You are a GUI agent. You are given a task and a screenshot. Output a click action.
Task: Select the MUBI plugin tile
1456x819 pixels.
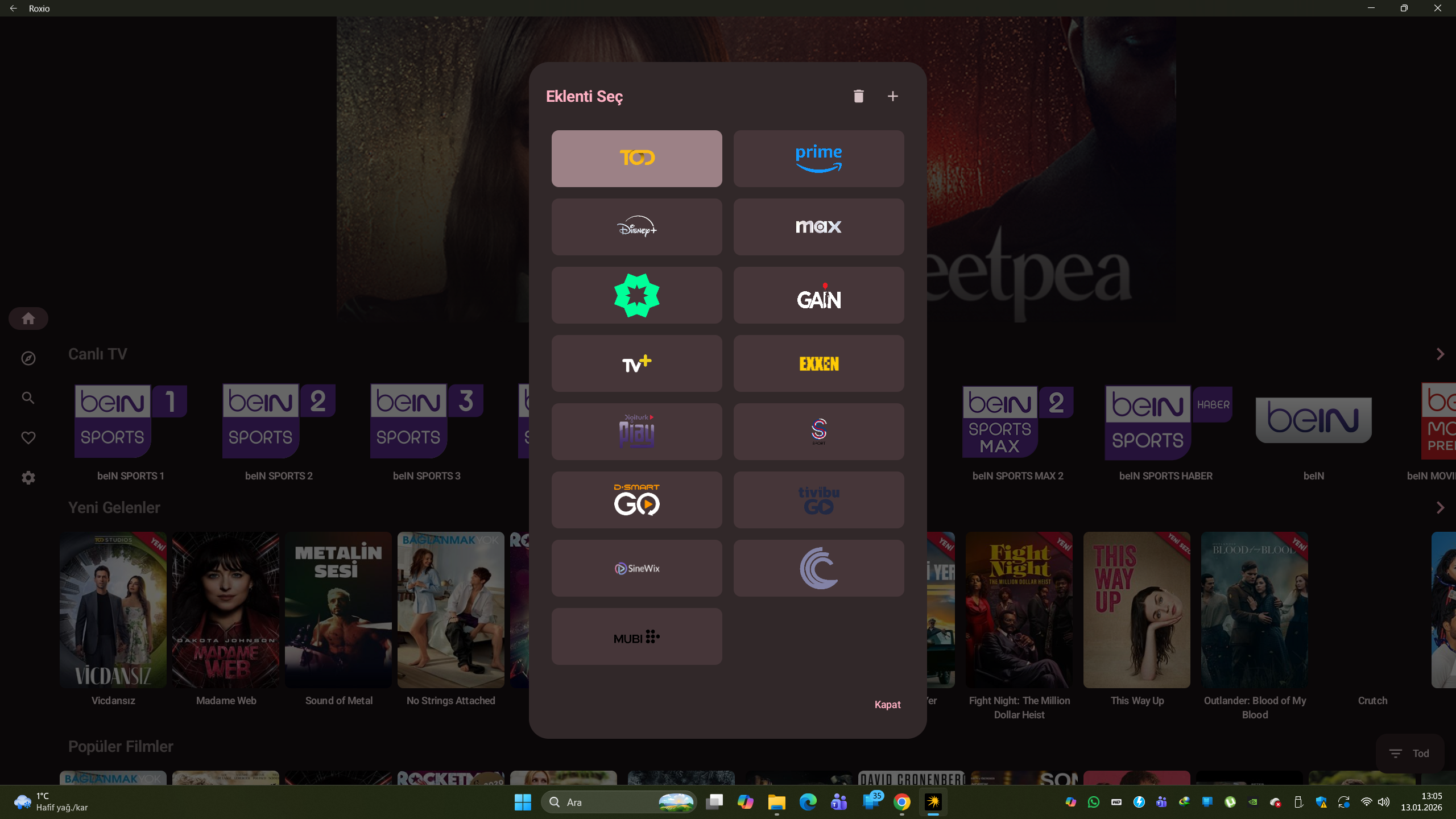coord(637,636)
